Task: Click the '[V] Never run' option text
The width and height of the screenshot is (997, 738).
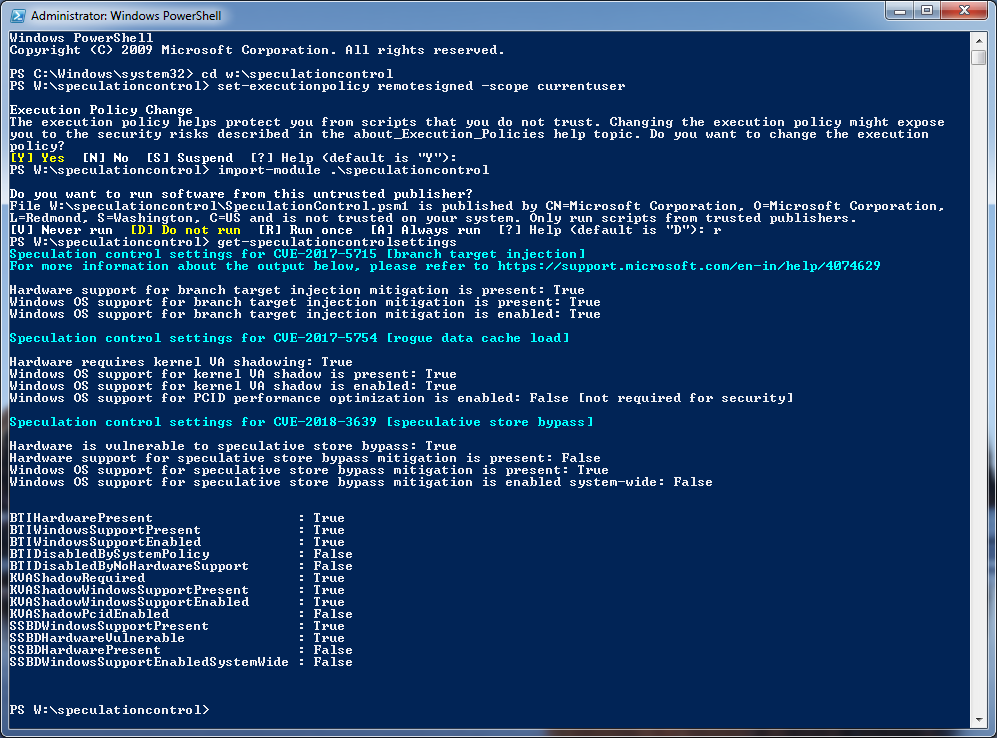Action: 61,229
